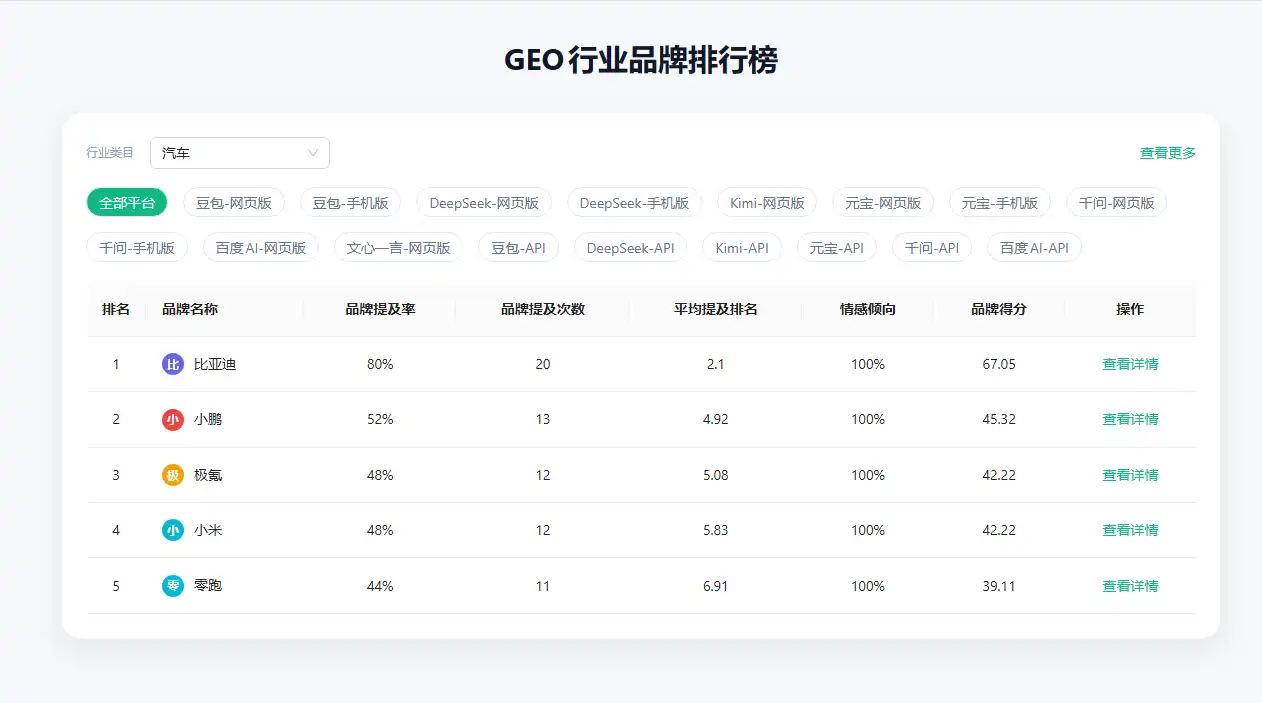Filter by 千问-网页版 platform
1262x703 pixels.
click(1117, 203)
